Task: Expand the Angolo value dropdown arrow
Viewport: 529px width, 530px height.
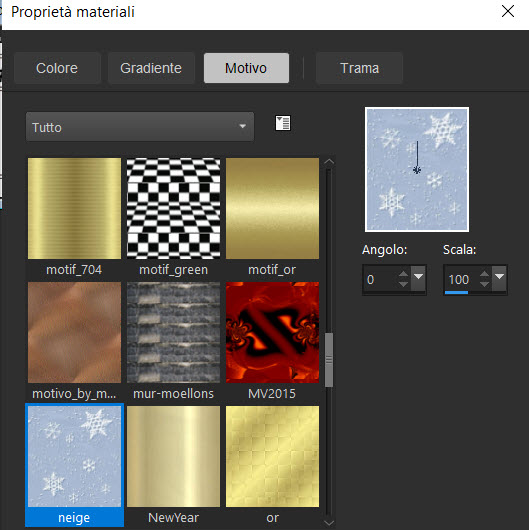Action: point(418,279)
